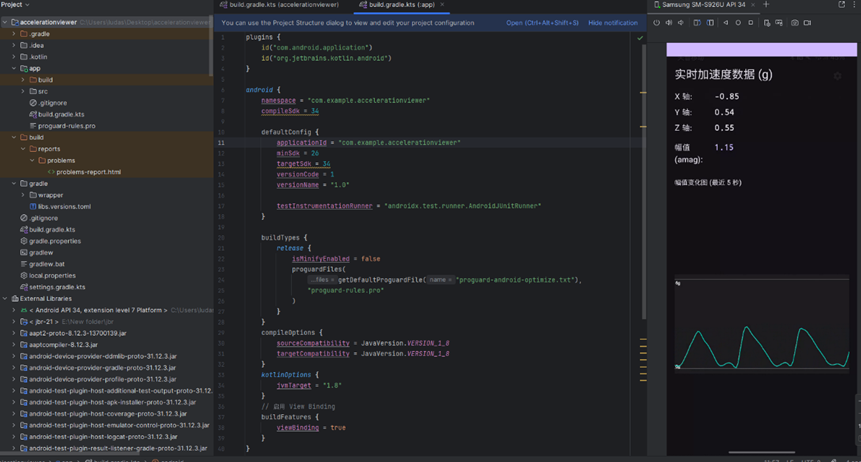This screenshot has width=861, height=462.
Task: Take an emulator screenshot with camera icon
Action: point(795,23)
